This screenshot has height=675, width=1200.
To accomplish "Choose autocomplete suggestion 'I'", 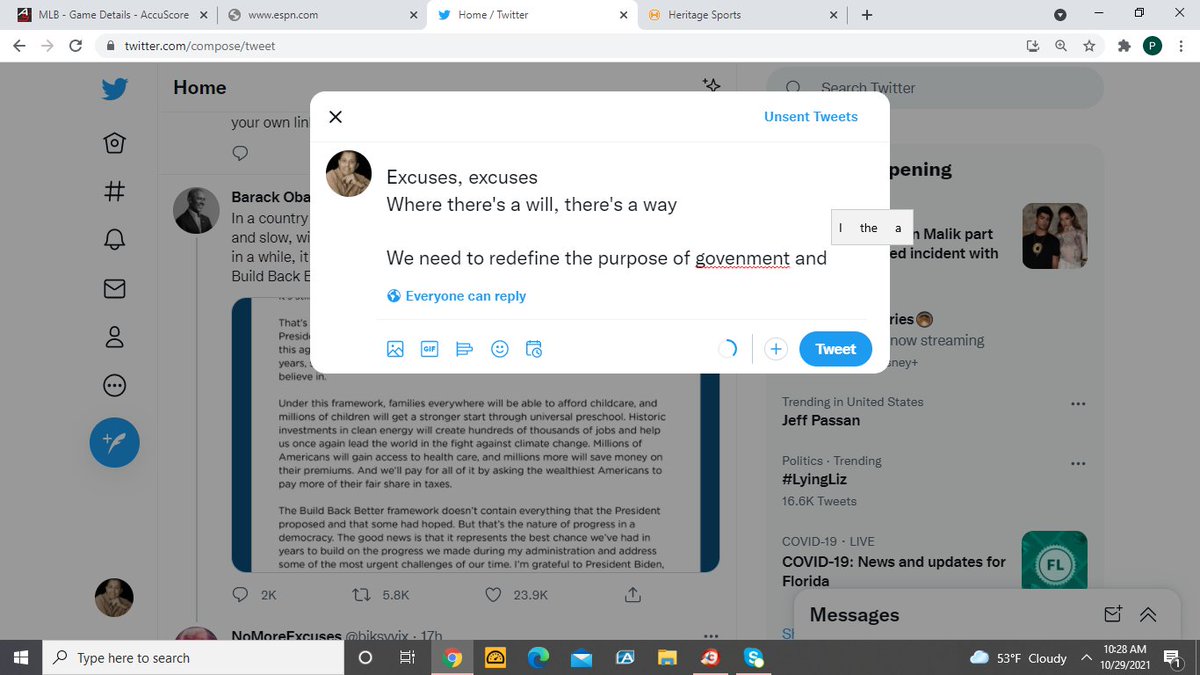I will 841,228.
